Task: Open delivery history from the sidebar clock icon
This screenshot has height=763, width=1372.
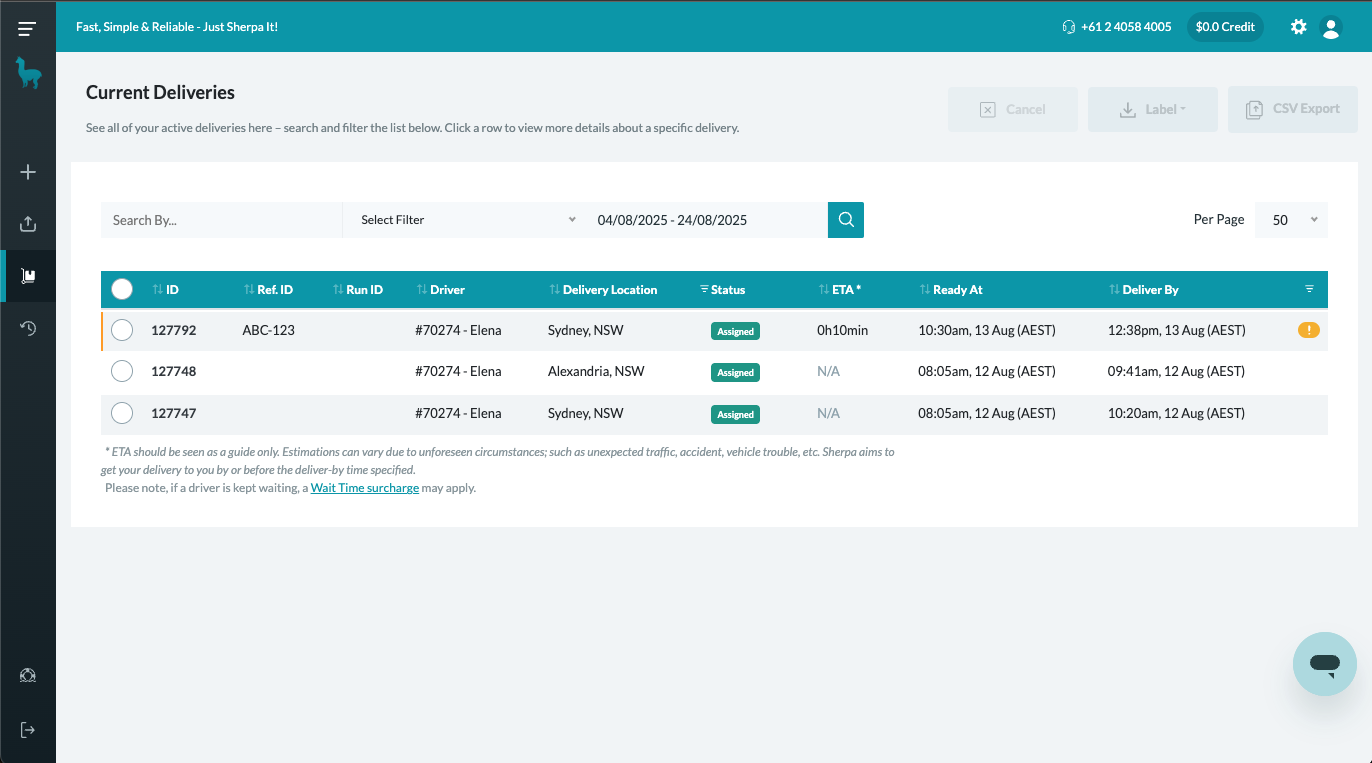Action: click(x=28, y=327)
